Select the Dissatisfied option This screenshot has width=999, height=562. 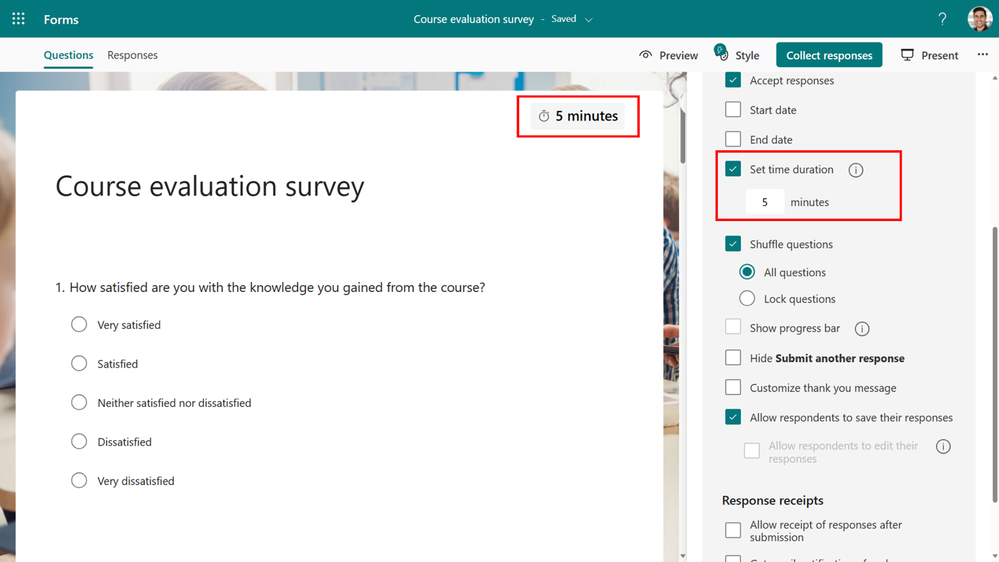[79, 441]
